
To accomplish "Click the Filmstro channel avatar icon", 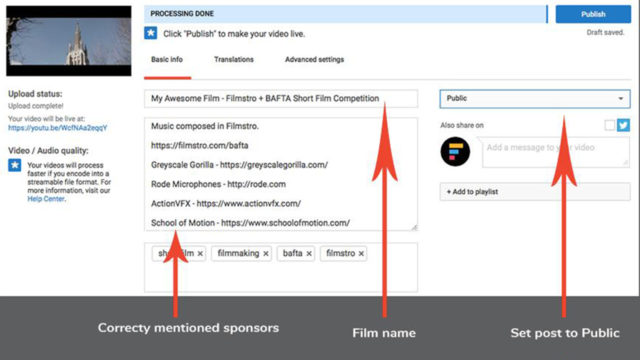I will [455, 152].
